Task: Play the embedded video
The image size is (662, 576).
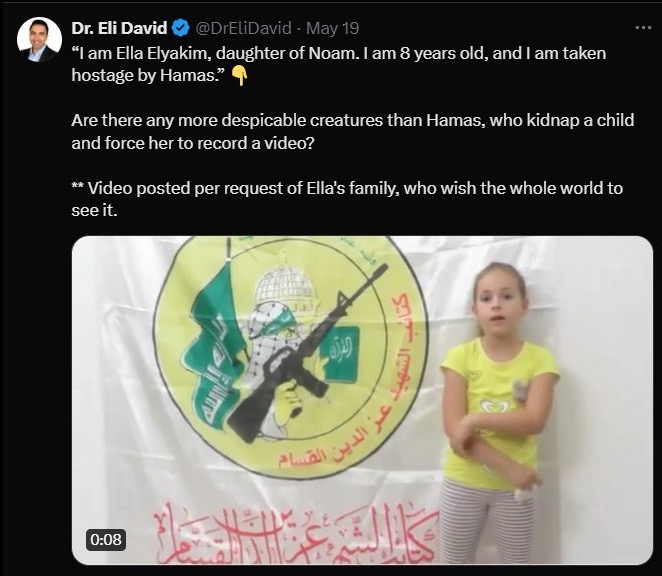Action: 362,400
